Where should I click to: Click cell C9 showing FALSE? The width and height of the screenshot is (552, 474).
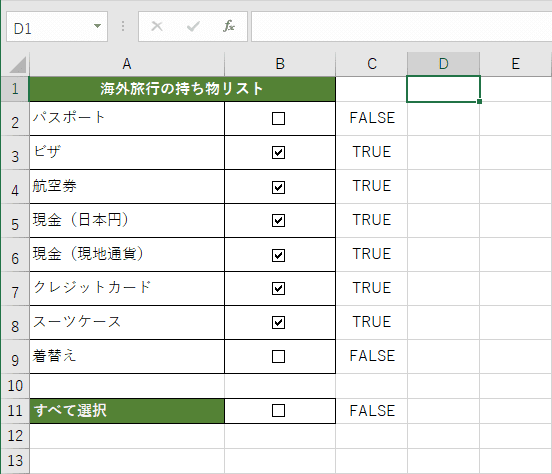click(372, 356)
